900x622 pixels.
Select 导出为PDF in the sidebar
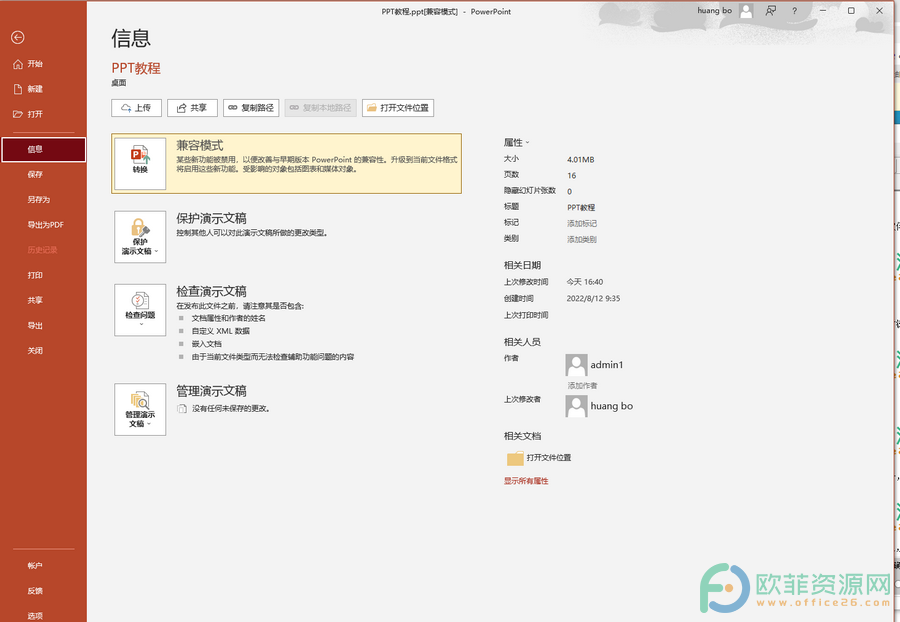43,225
